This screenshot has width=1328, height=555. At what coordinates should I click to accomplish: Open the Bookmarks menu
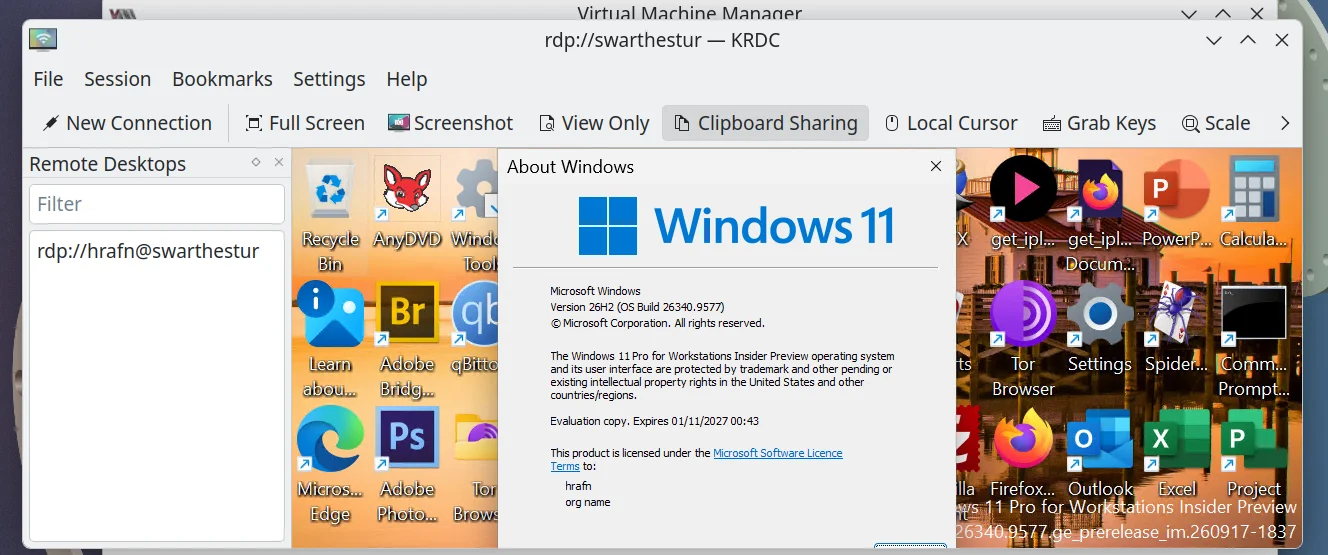click(222, 79)
